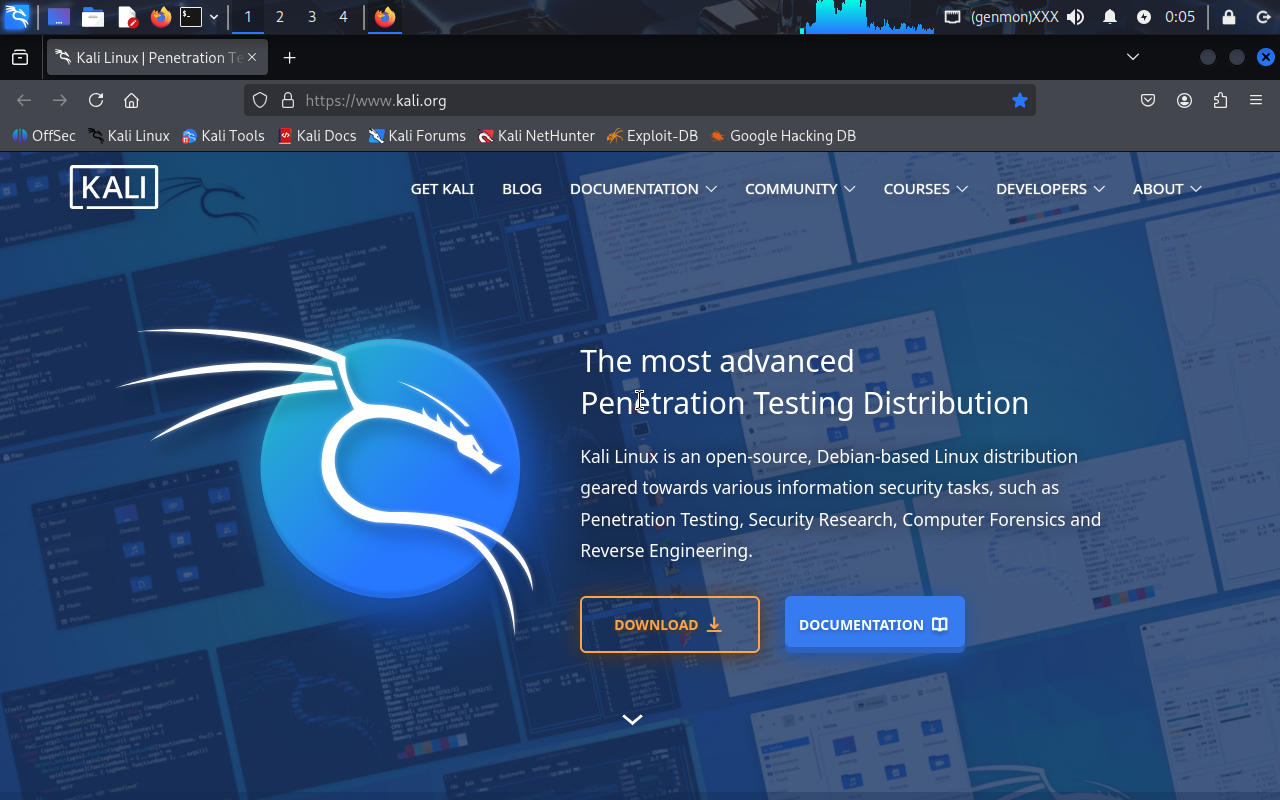Viewport: 1280px width, 800px height.
Task: Open the file manager from the taskbar
Action: coord(93,17)
